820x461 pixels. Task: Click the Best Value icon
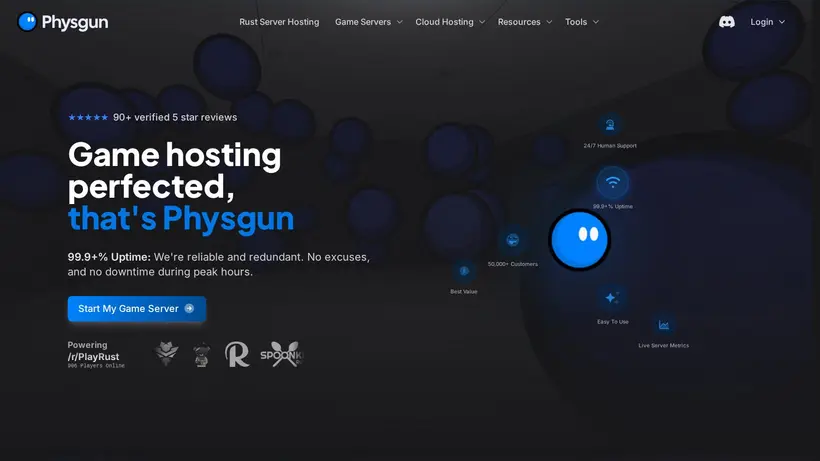(464, 271)
